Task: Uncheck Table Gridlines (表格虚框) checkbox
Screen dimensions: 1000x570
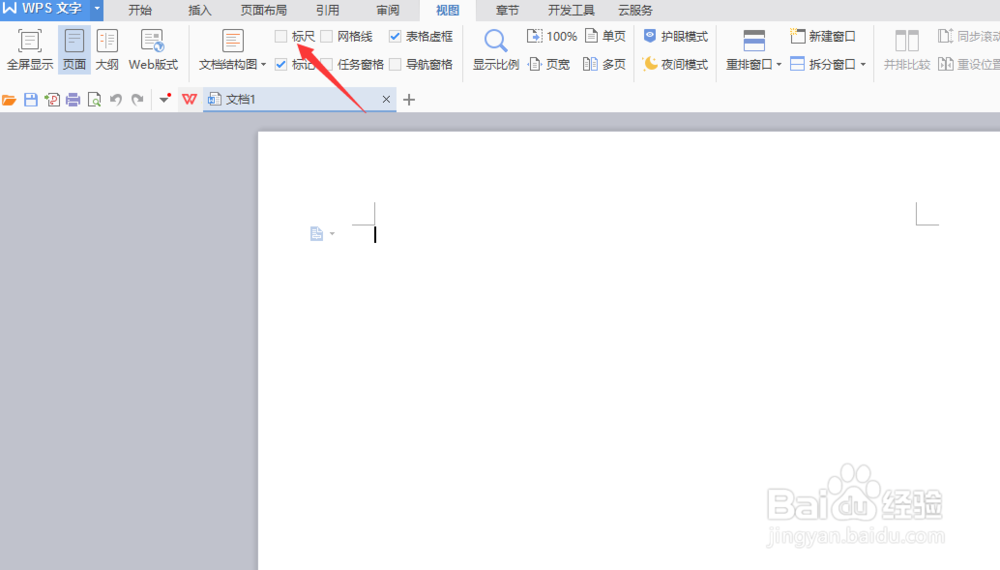Action: pyautogui.click(x=395, y=36)
